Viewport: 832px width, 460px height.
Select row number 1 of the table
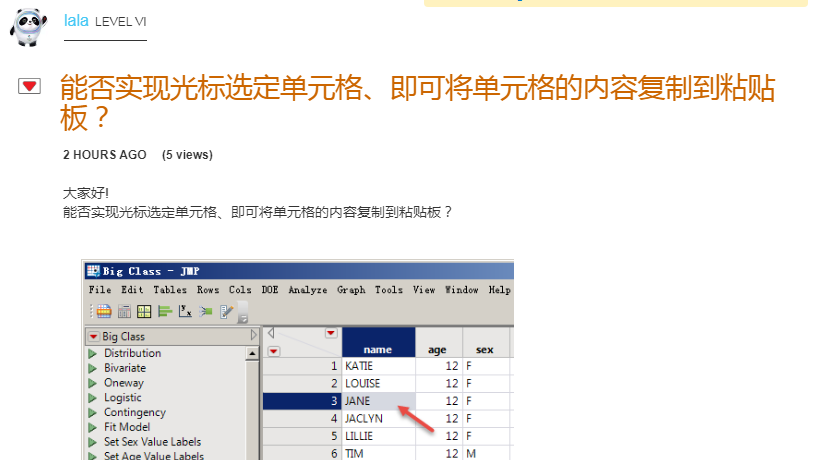pos(302,366)
